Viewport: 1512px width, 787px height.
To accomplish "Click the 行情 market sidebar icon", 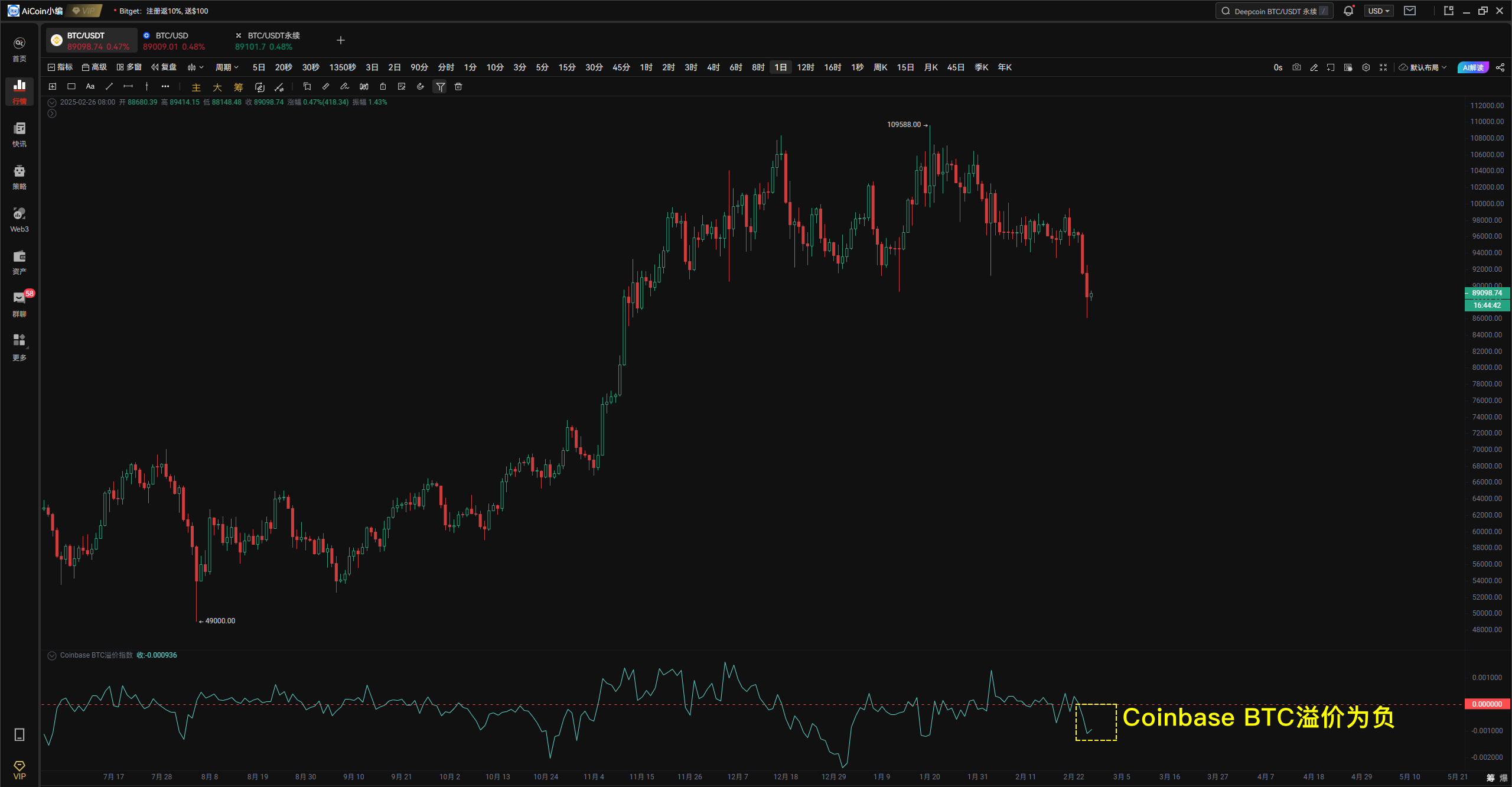I will click(x=19, y=92).
